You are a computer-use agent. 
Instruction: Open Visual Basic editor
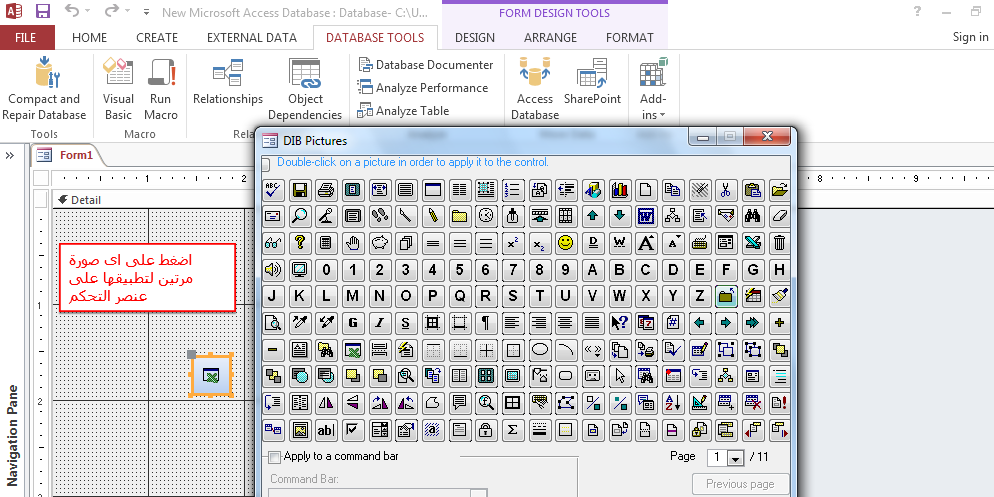119,88
